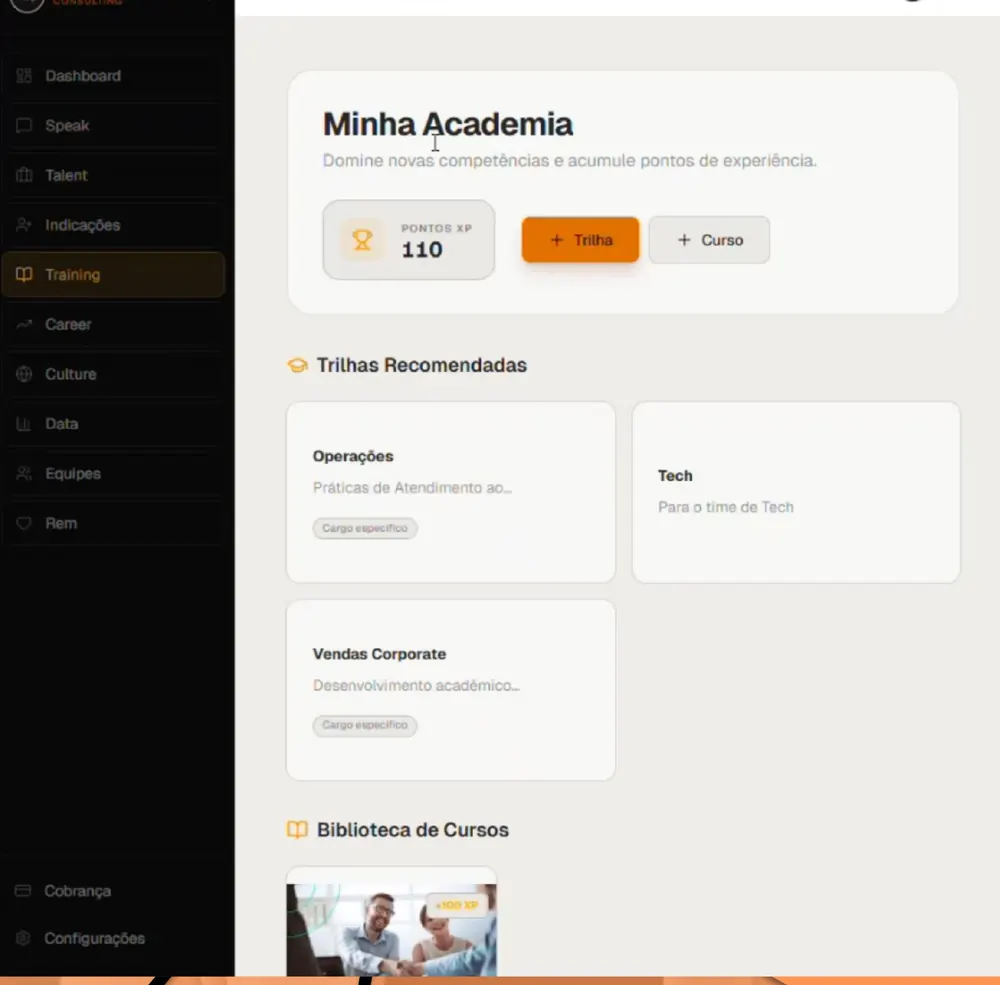Click Trilhas Recomendadas heading text
Image resolution: width=1000 pixels, height=985 pixels.
(x=422, y=366)
